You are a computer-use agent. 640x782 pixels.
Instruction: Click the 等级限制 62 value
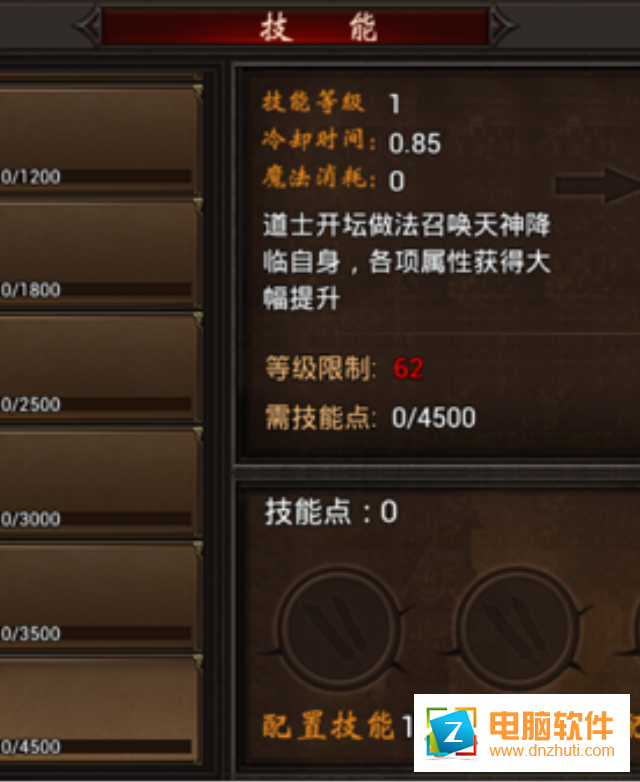408,369
